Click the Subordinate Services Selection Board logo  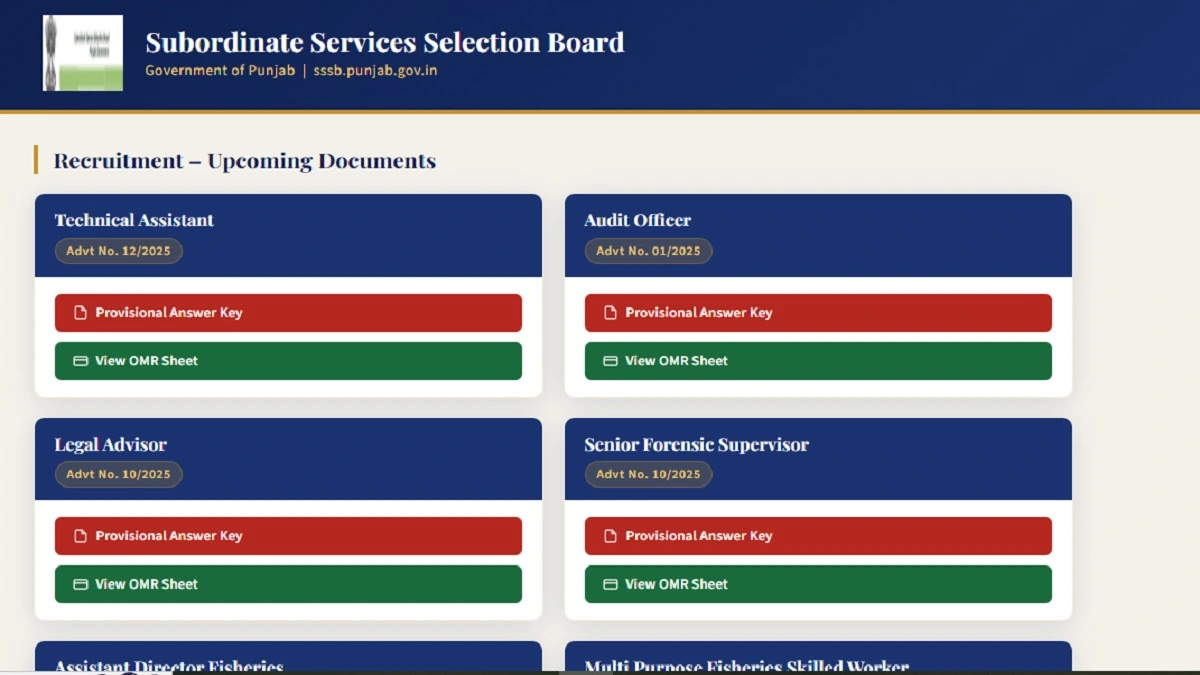click(x=82, y=52)
